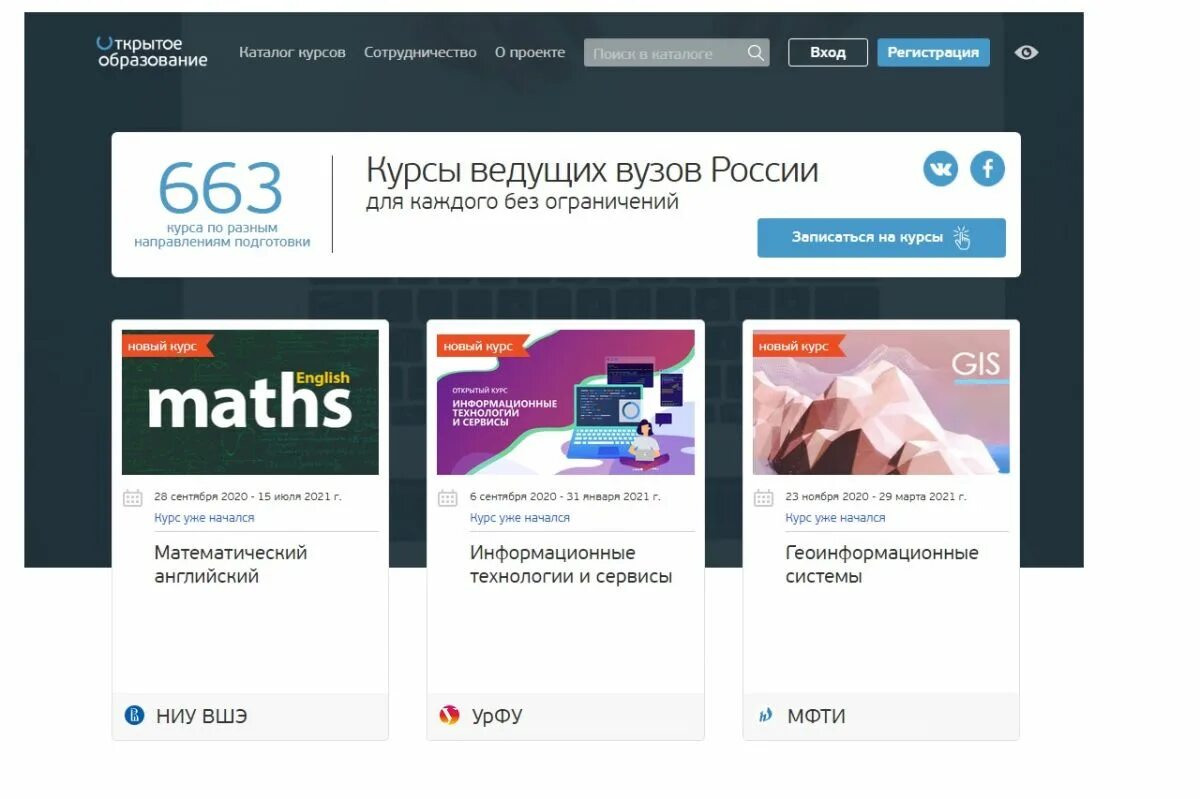Open the VK social network icon
1200x799 pixels.
tap(940, 169)
